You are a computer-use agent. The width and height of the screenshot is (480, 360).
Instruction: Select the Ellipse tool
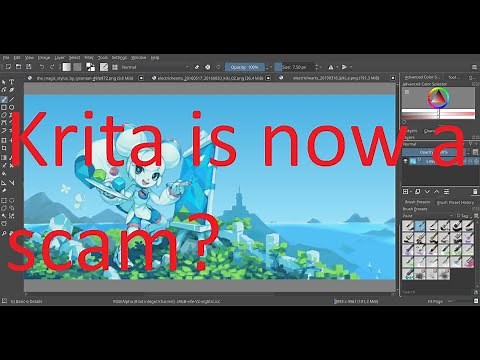pos(11,107)
